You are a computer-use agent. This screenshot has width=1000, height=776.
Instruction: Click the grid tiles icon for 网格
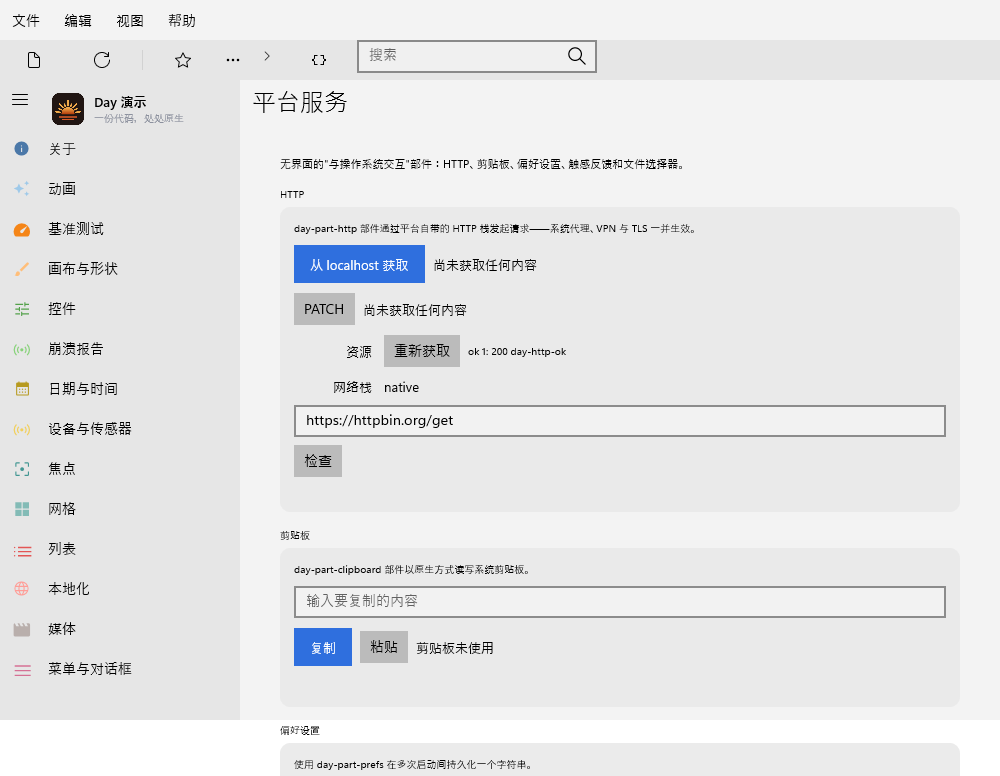tap(22, 509)
